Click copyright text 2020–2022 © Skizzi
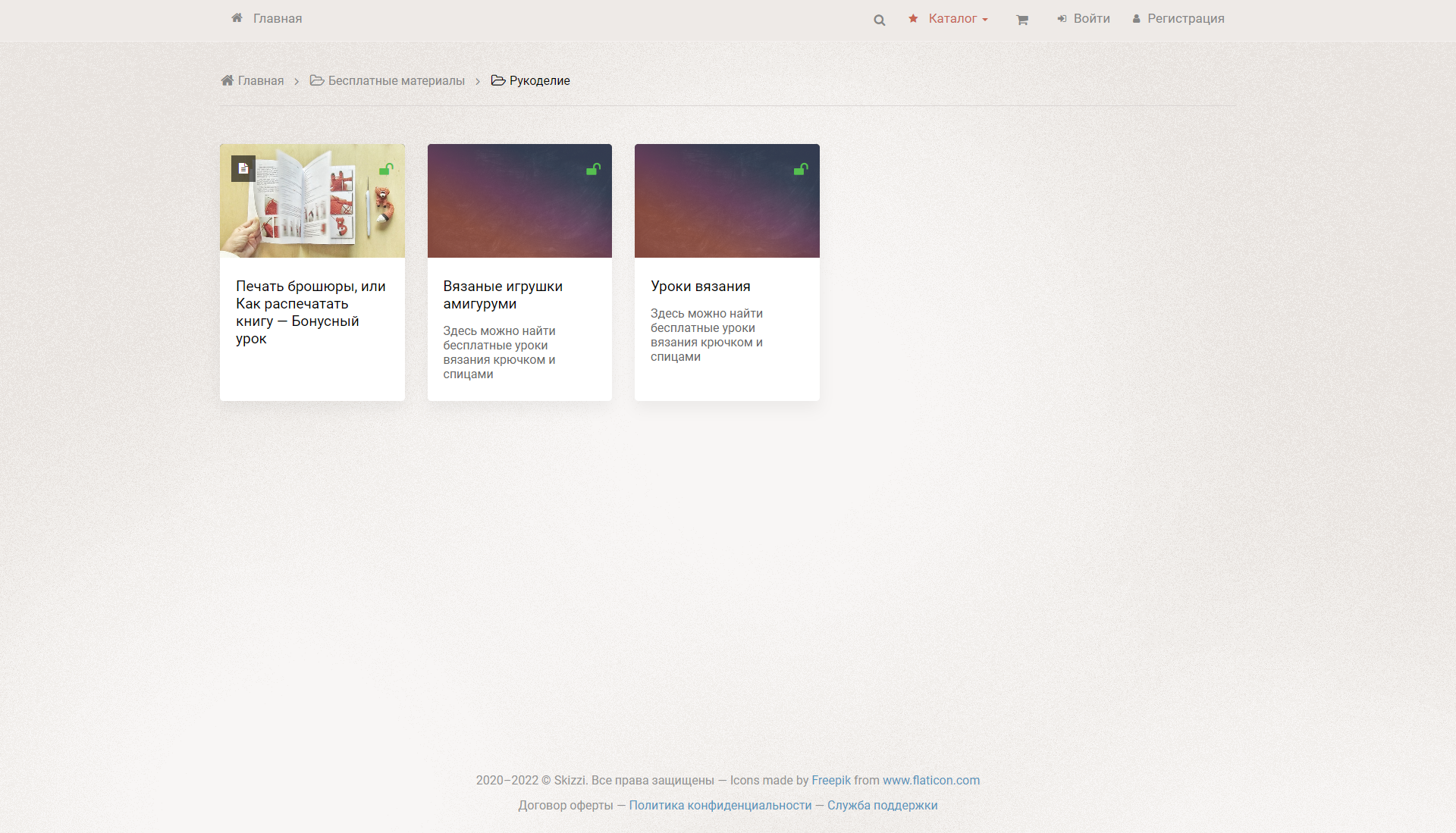1456x833 pixels. pyautogui.click(x=532, y=780)
